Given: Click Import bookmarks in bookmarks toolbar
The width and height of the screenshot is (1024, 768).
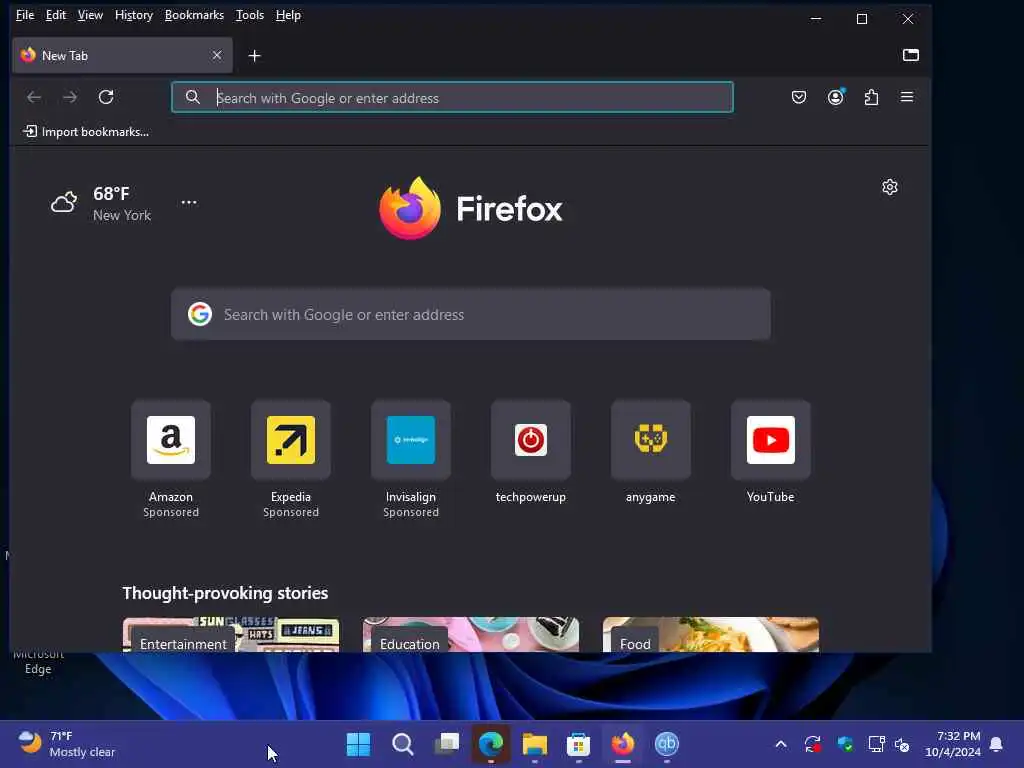Looking at the screenshot, I should 86,132.
